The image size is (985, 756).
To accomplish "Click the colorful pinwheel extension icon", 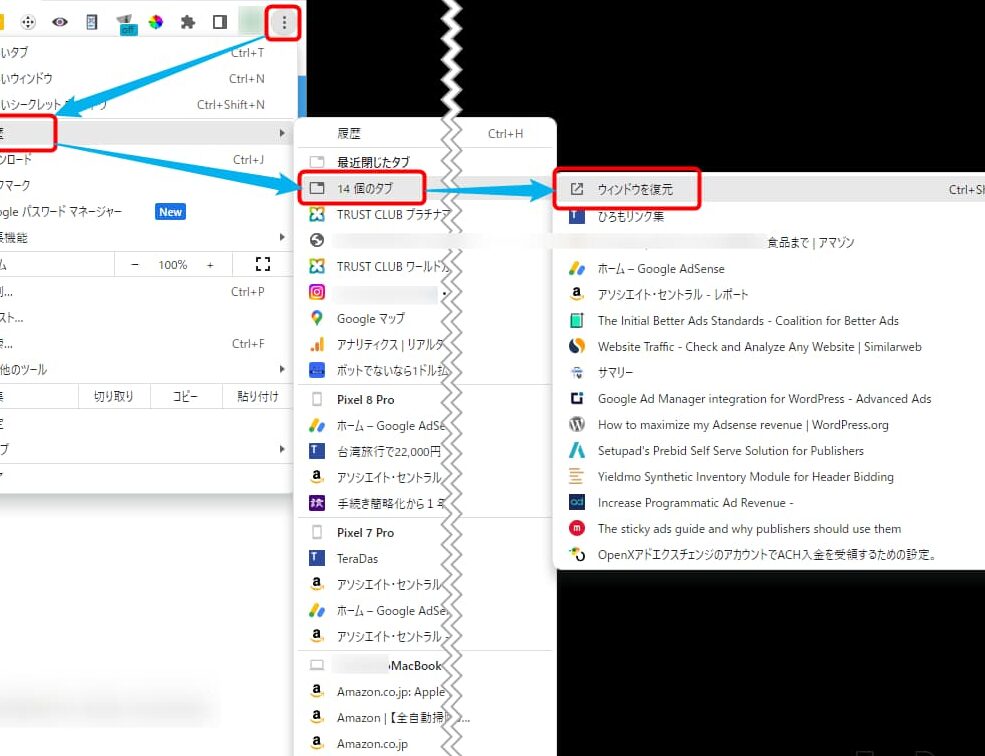I will coord(155,23).
